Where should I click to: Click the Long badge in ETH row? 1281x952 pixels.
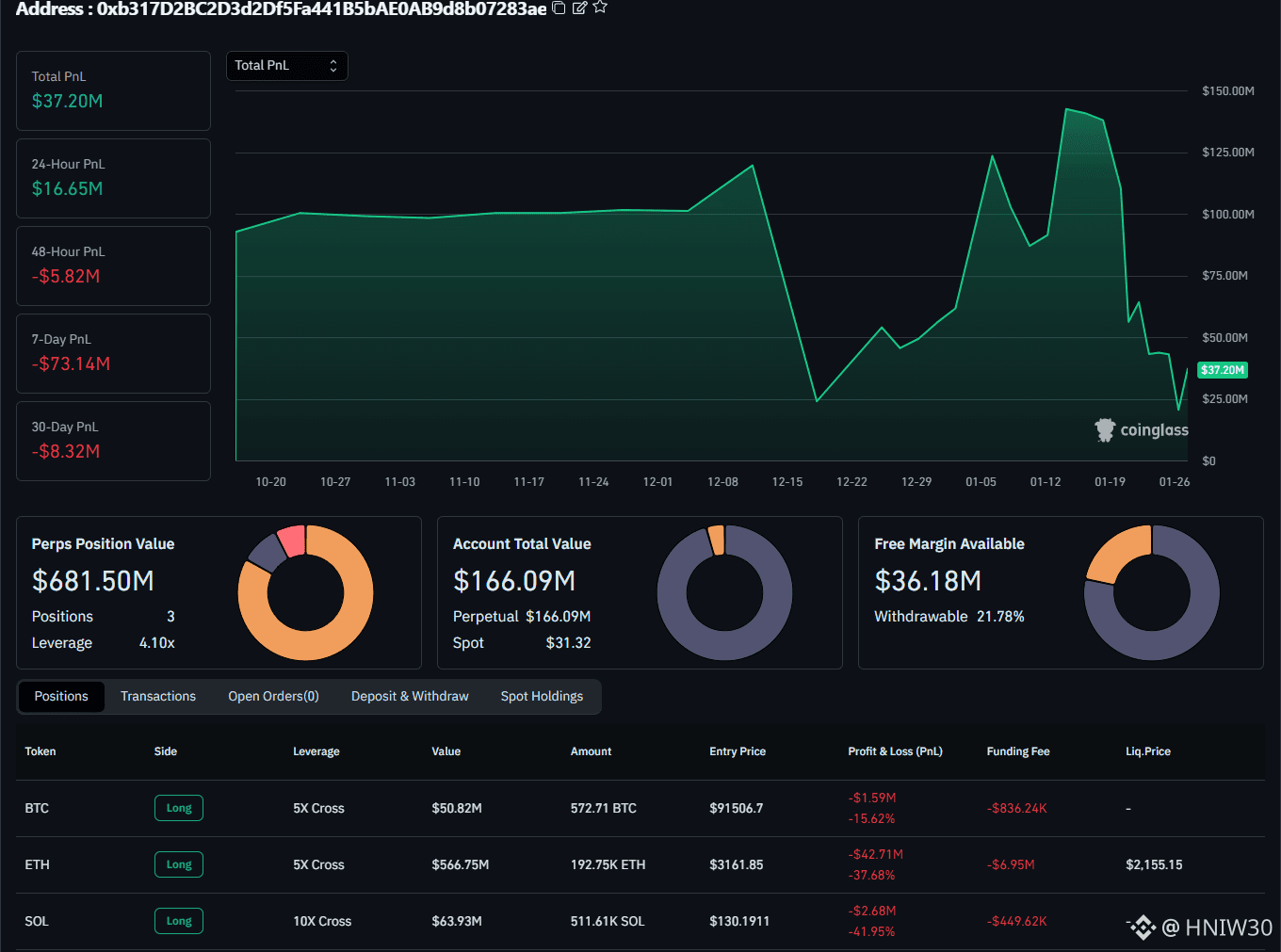(x=179, y=864)
